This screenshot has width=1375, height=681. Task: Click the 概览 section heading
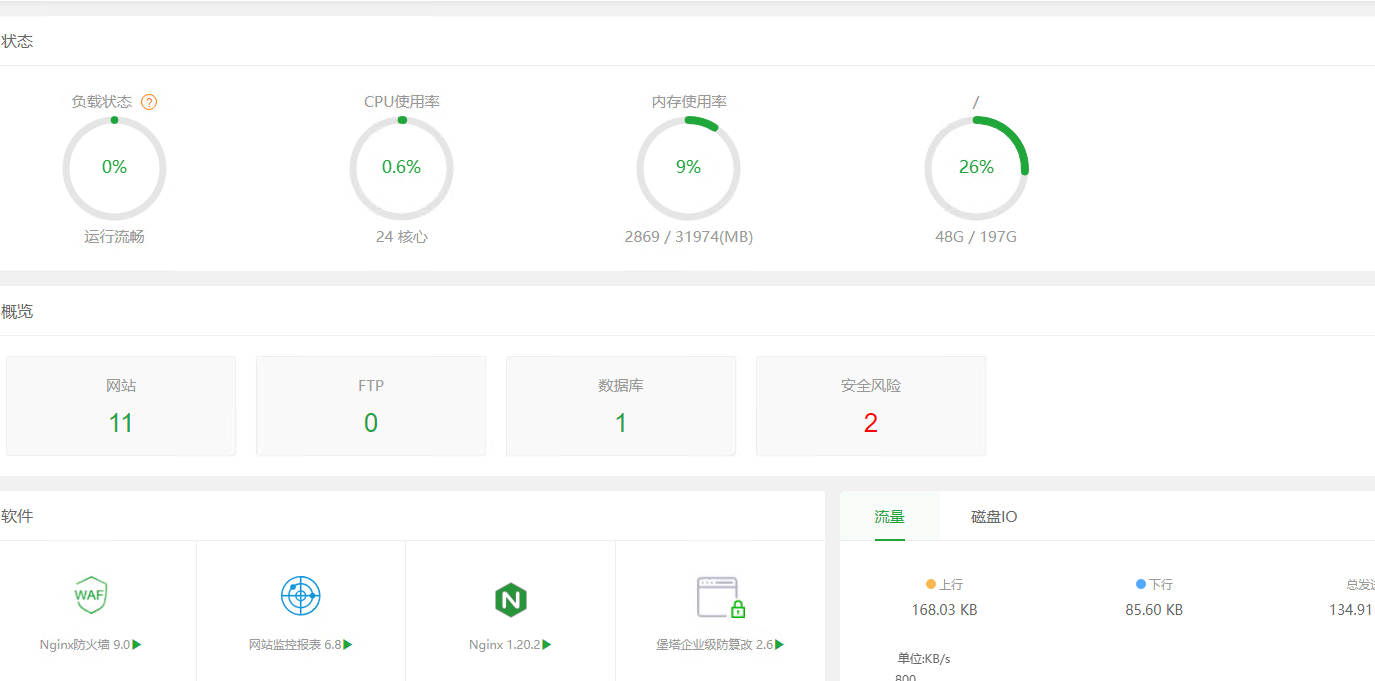pyautogui.click(x=17, y=311)
